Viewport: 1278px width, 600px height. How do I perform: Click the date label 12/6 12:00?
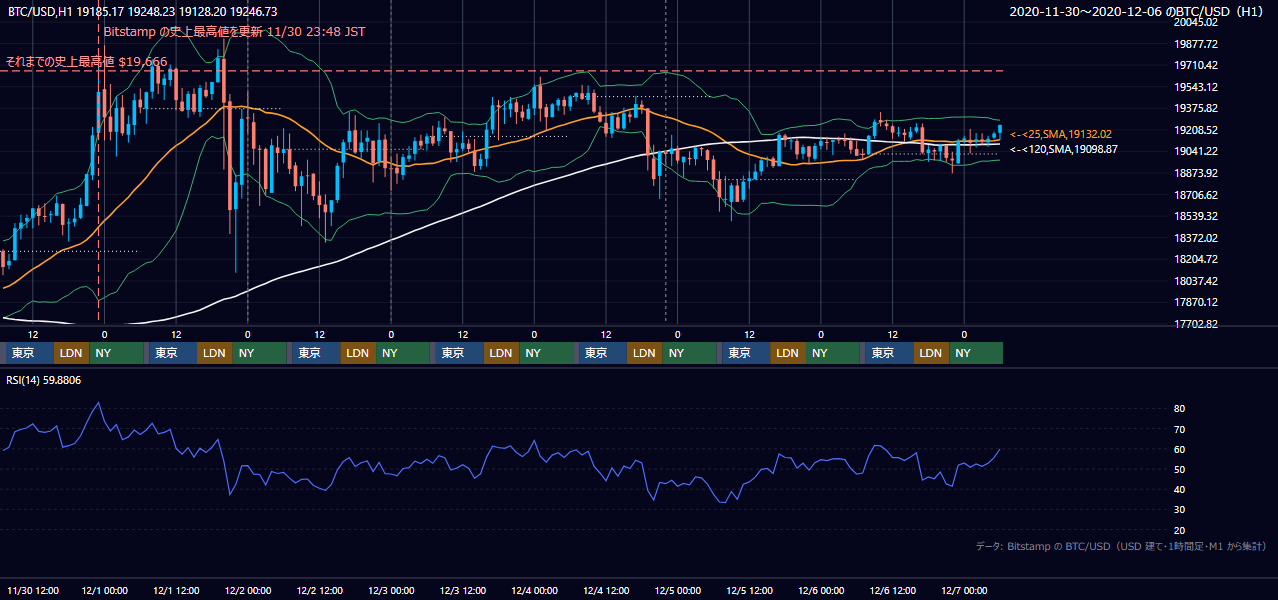[895, 590]
